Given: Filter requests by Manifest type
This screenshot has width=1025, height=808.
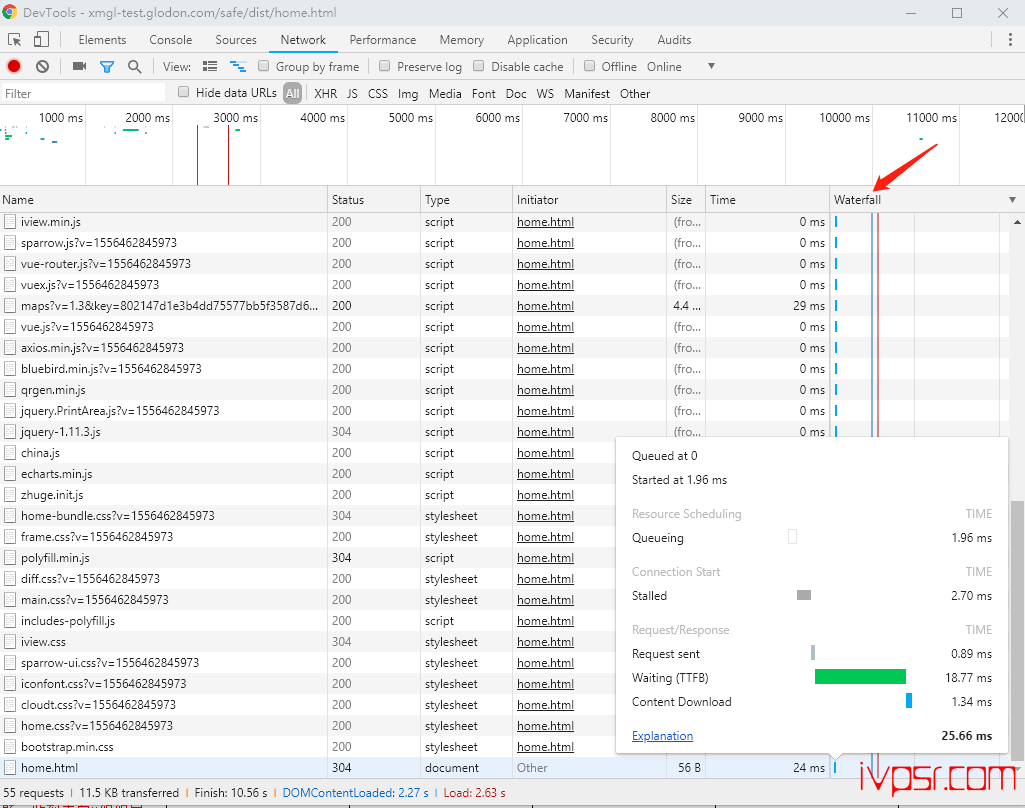Looking at the screenshot, I should [587, 93].
